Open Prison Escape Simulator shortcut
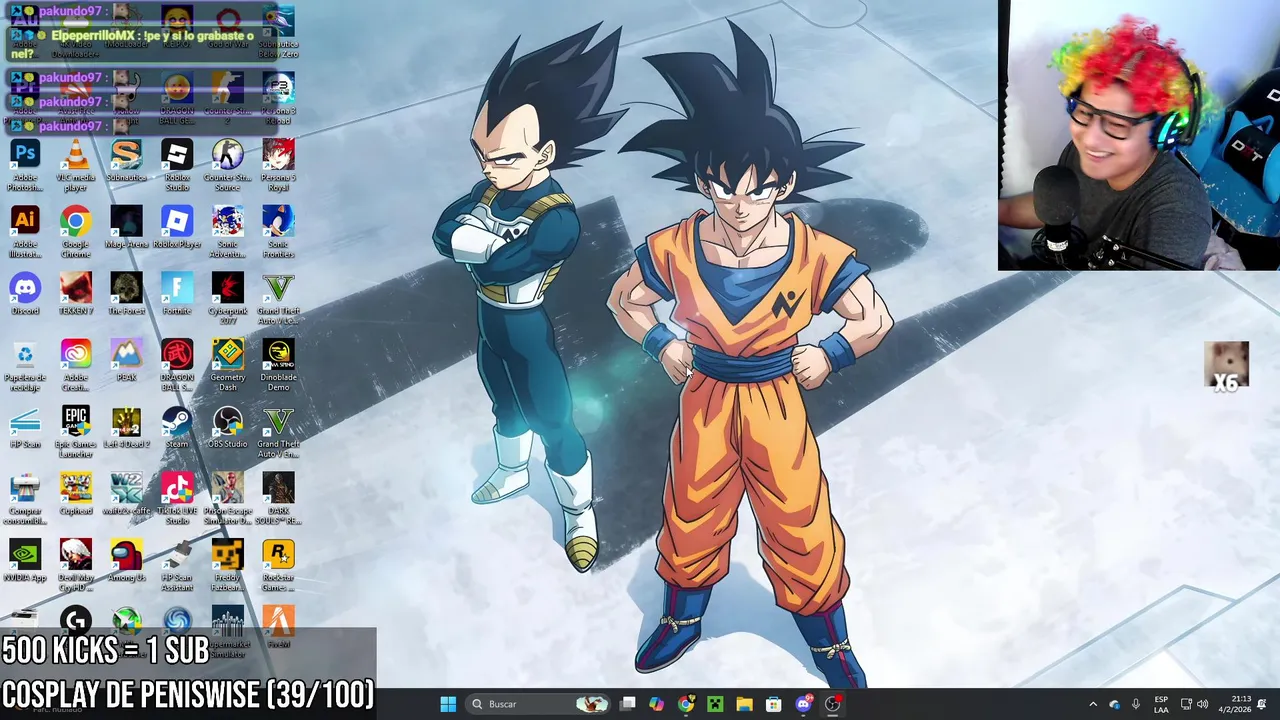The width and height of the screenshot is (1280, 720). pyautogui.click(x=227, y=499)
